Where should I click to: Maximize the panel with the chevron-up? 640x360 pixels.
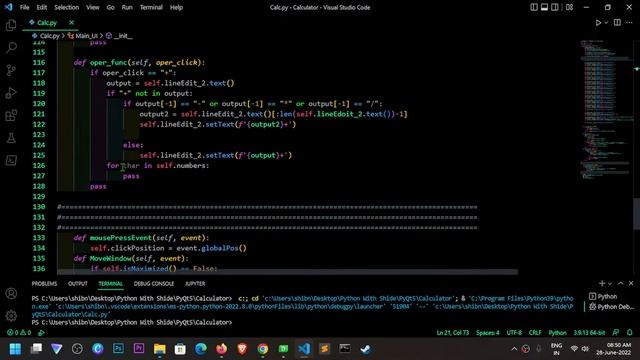[x=620, y=283]
